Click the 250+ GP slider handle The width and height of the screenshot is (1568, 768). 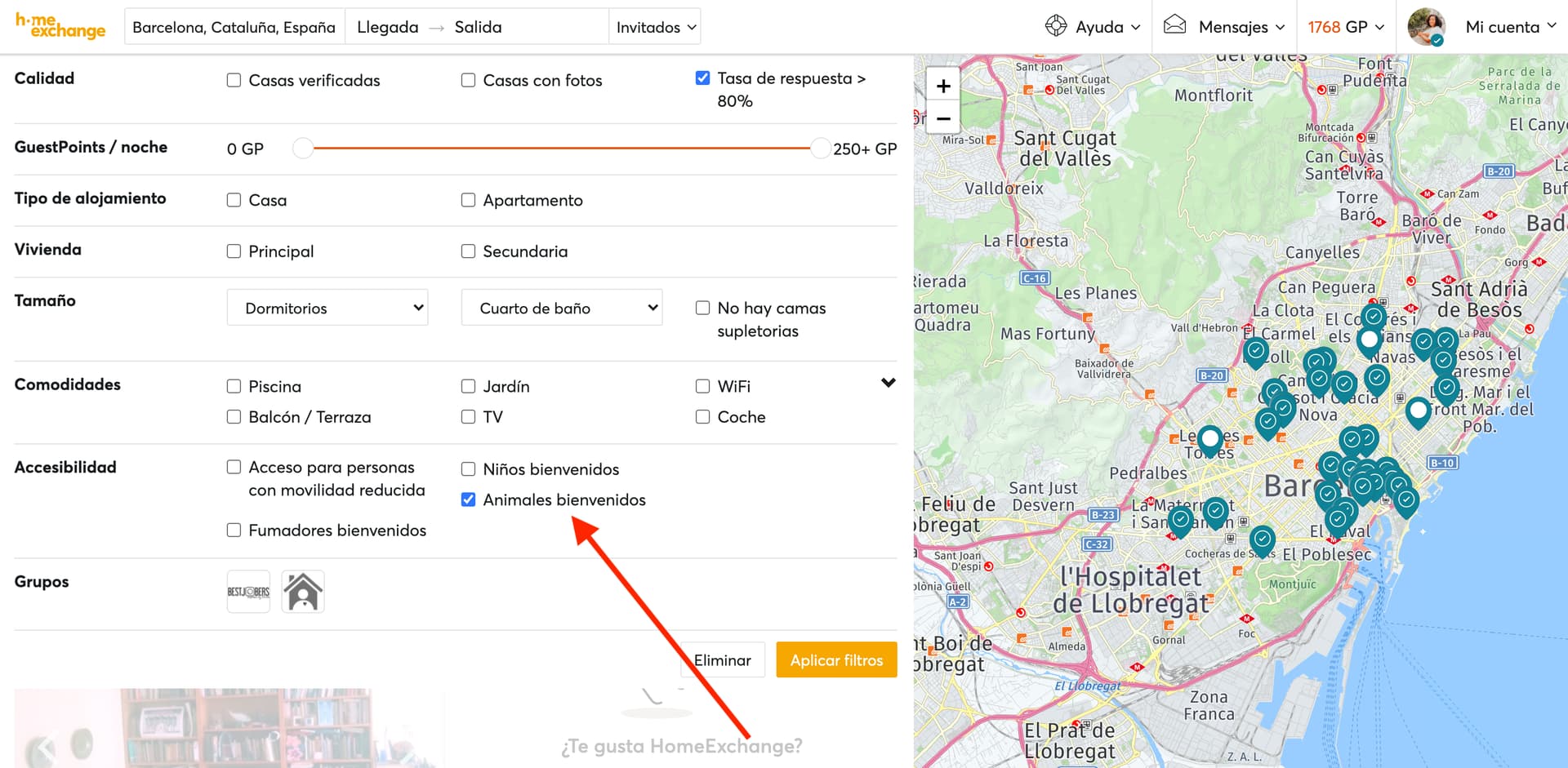(821, 149)
